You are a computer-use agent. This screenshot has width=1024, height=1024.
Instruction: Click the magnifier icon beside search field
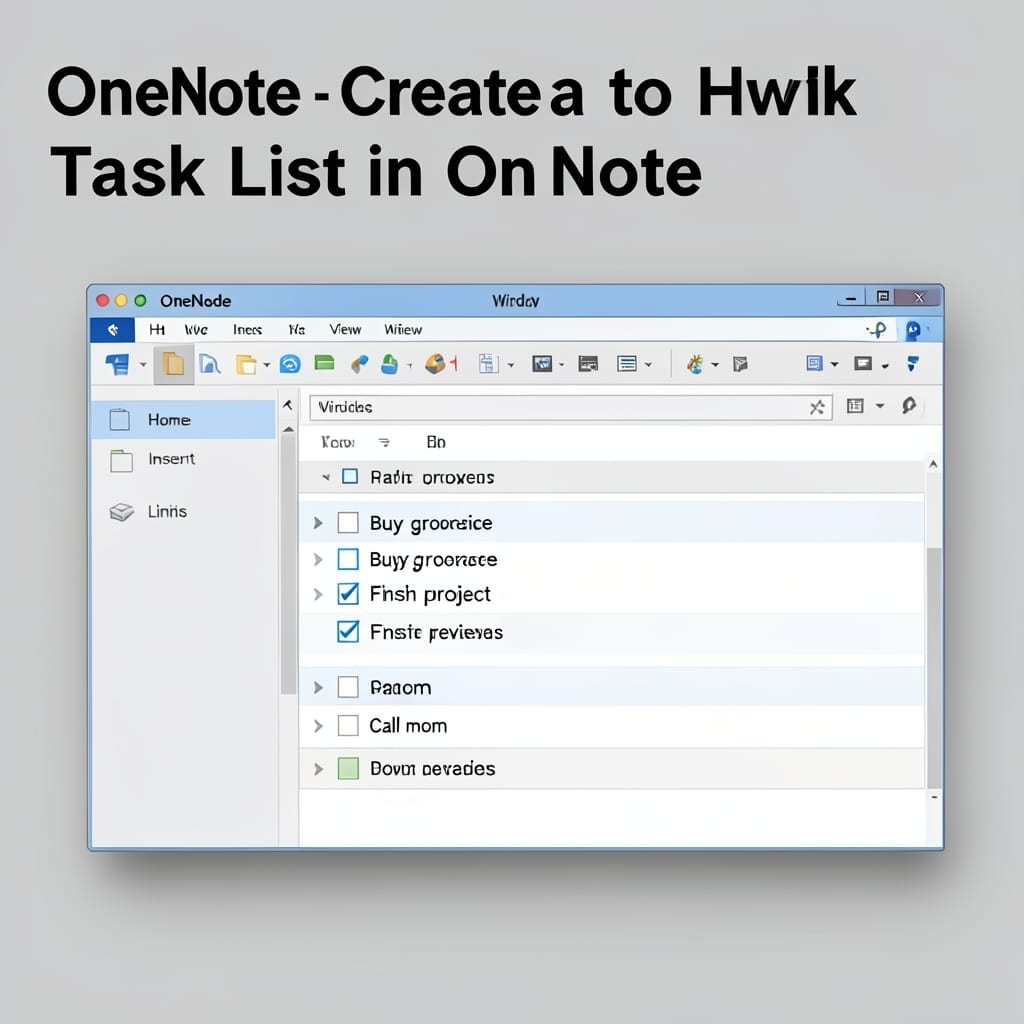coord(908,406)
